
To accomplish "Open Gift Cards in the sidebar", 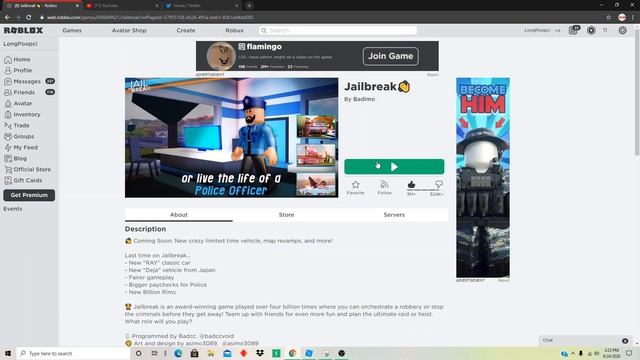I will pos(23,180).
